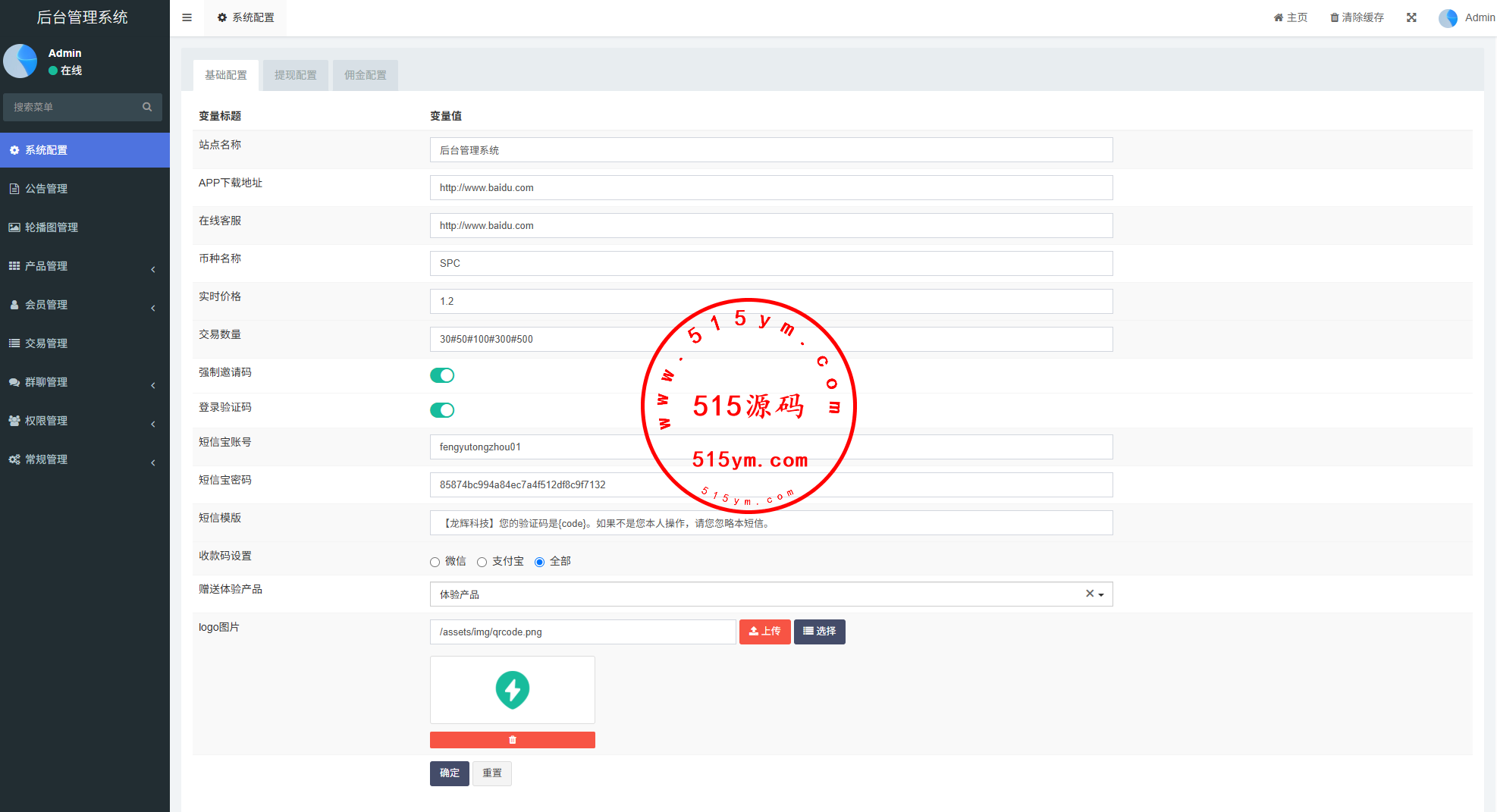Select the 微信 radio button

pyautogui.click(x=435, y=562)
